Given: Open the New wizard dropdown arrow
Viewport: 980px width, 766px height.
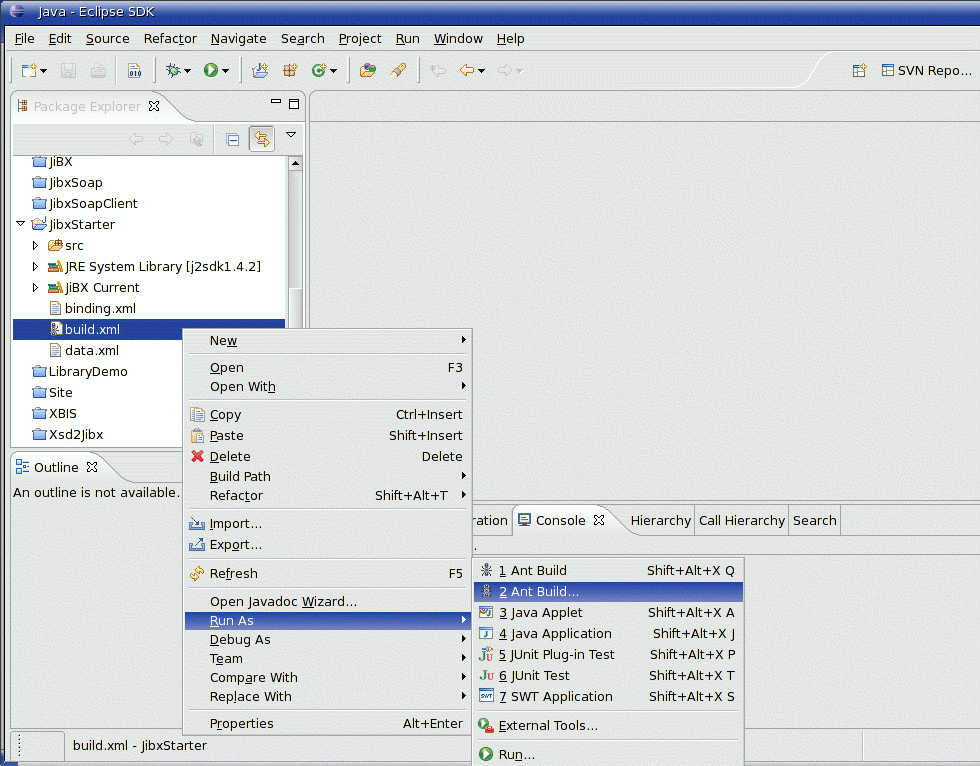Looking at the screenshot, I should coord(43,71).
